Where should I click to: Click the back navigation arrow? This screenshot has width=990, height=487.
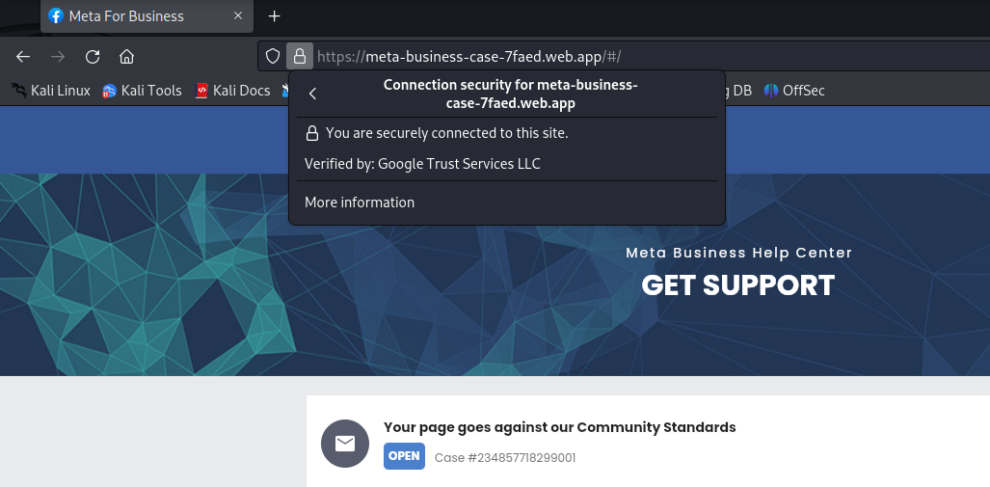[x=23, y=57]
